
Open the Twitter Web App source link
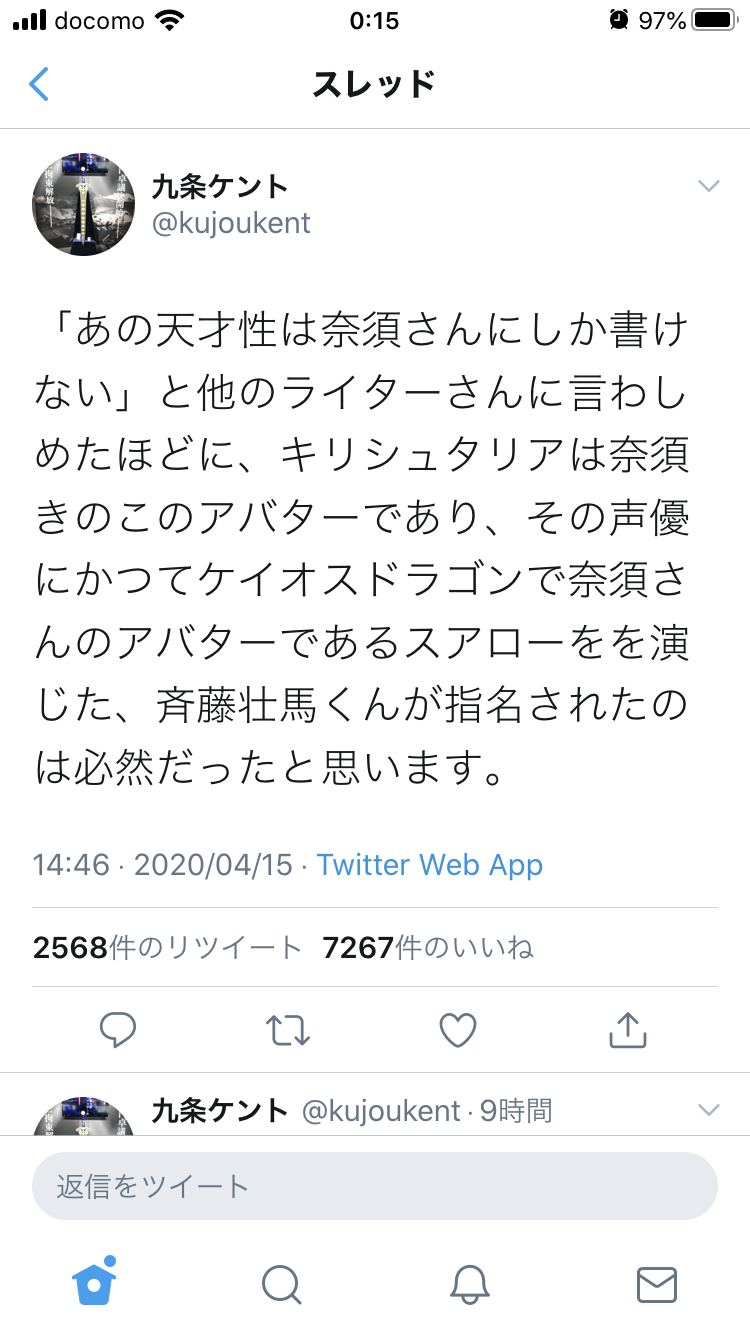pos(430,865)
